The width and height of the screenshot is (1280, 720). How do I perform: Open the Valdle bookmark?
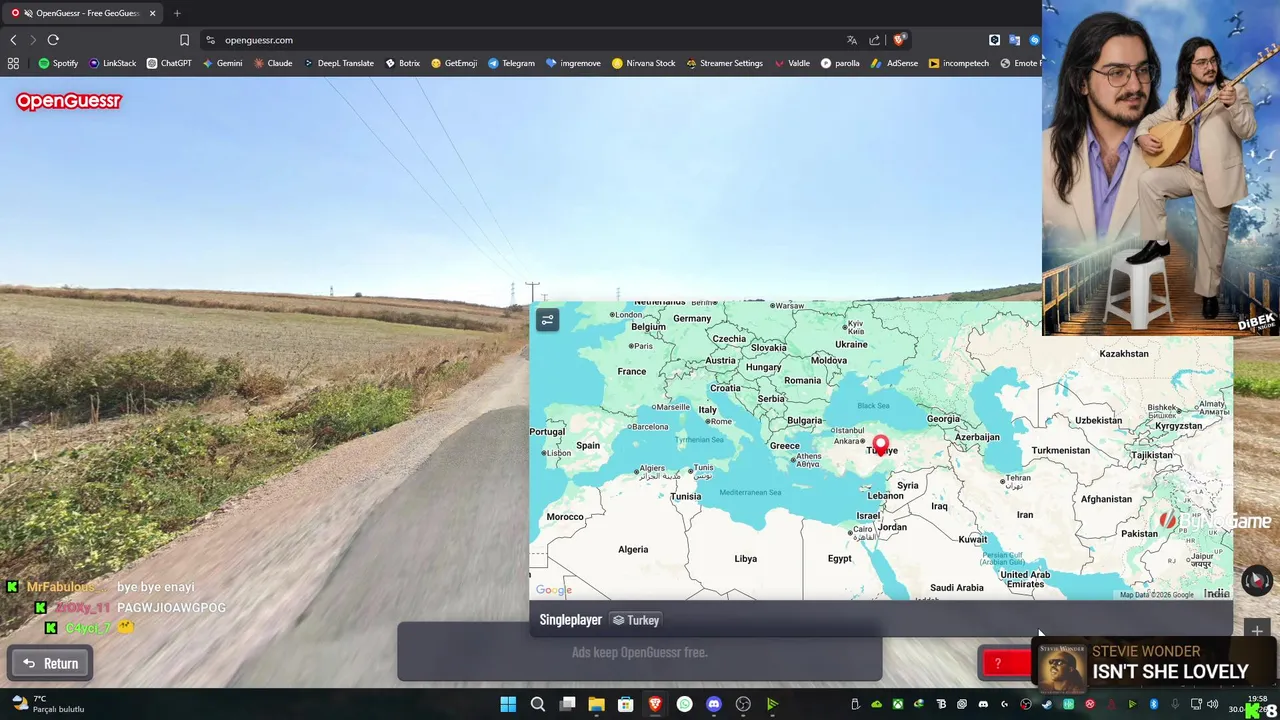coord(792,63)
